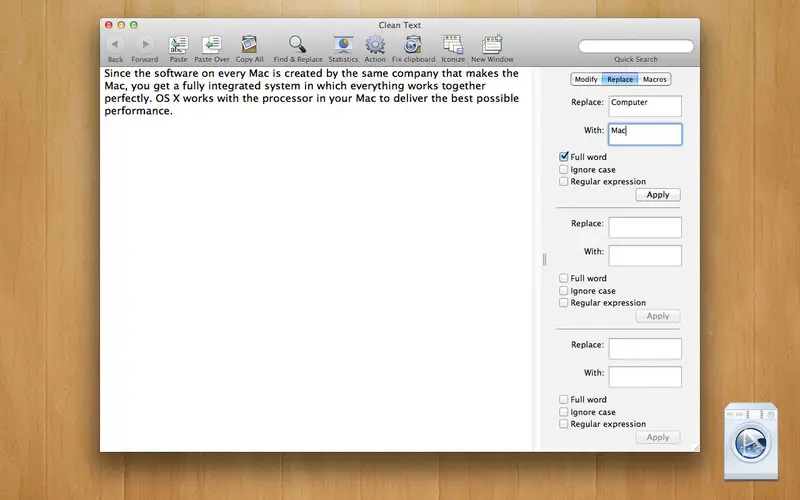Click the "Clean Text" window title
The width and height of the screenshot is (800, 500).
(399, 25)
